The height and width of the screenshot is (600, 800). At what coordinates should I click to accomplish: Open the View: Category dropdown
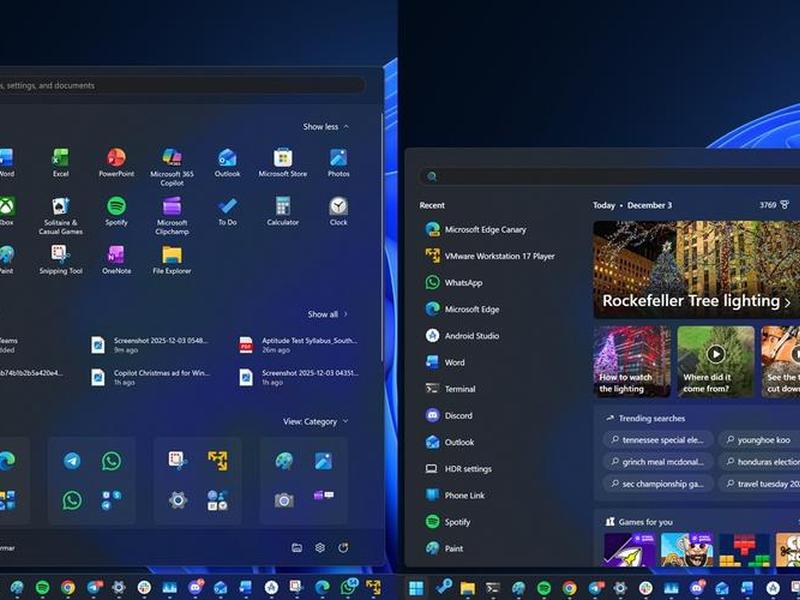point(315,421)
